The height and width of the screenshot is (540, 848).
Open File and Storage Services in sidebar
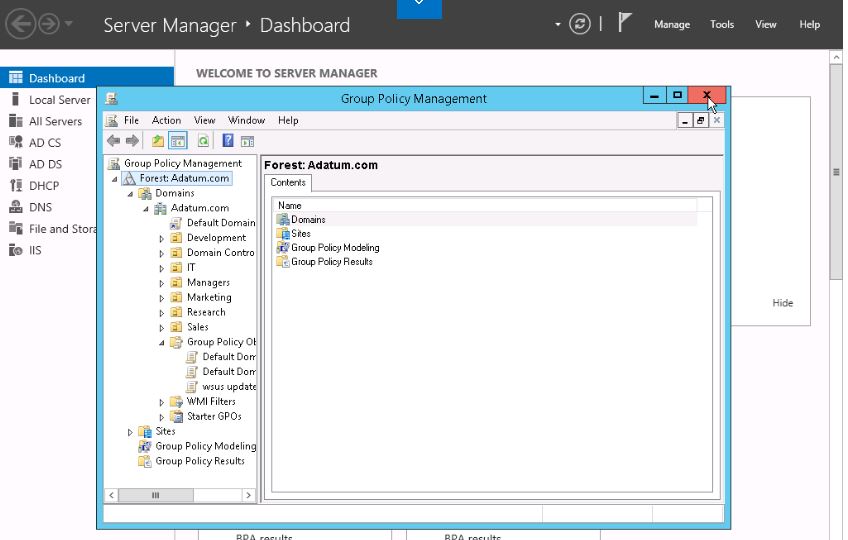pyautogui.click(x=63, y=229)
